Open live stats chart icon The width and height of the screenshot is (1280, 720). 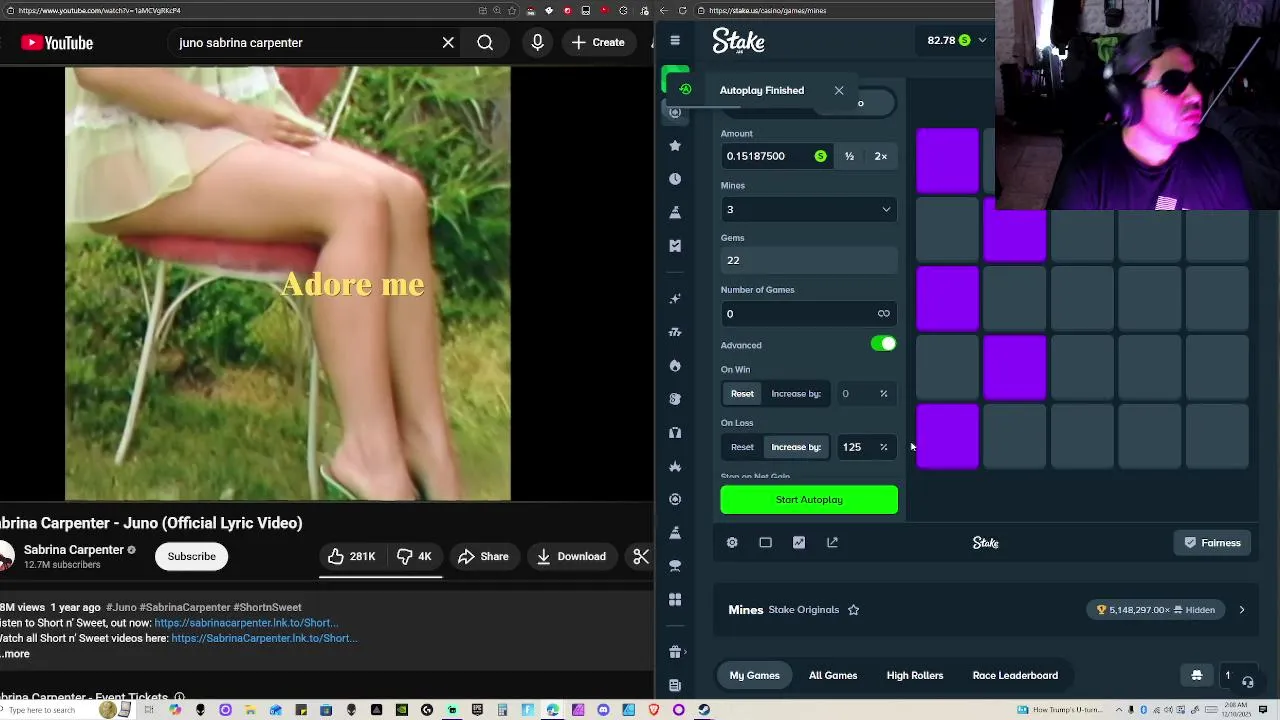(x=799, y=542)
